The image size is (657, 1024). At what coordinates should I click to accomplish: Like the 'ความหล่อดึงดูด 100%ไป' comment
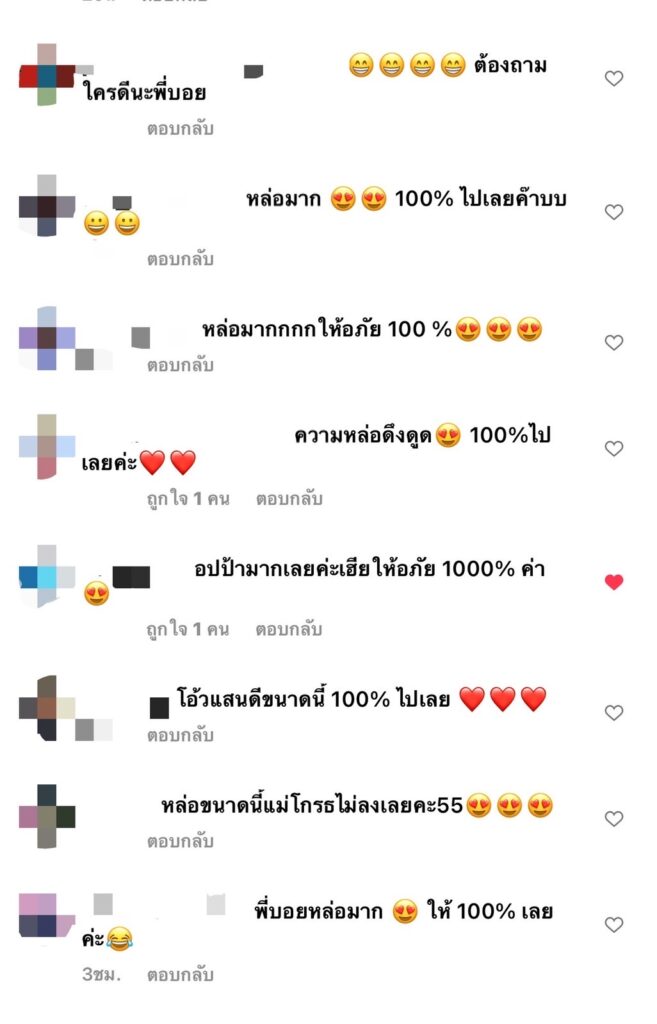click(x=613, y=449)
